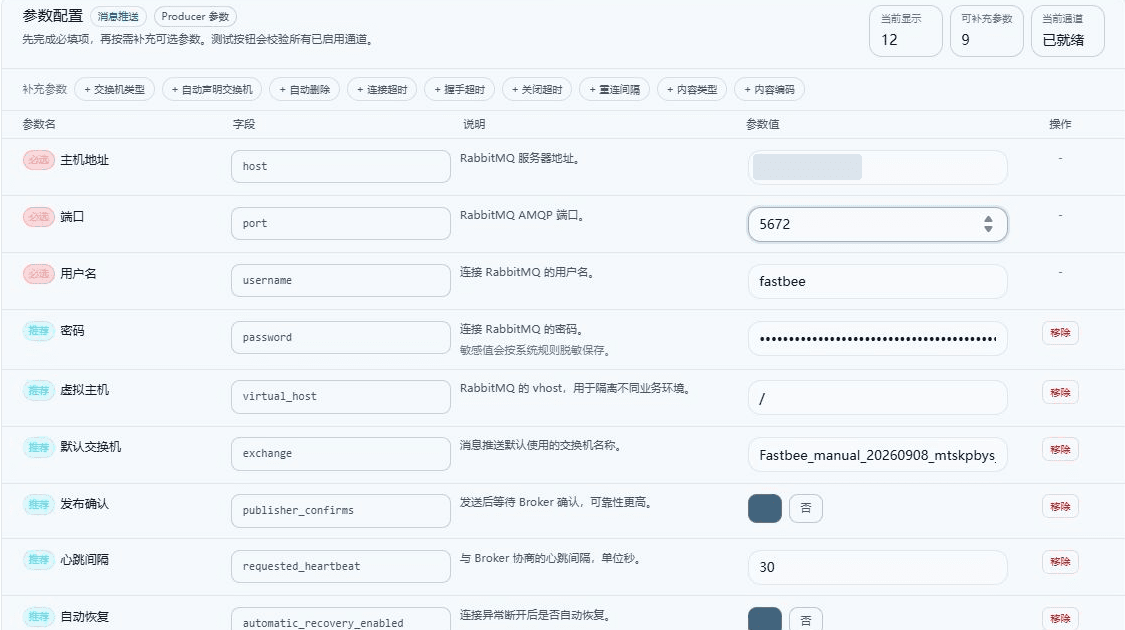
Task: Add the 重连间隔 parameter chip
Action: (614, 90)
